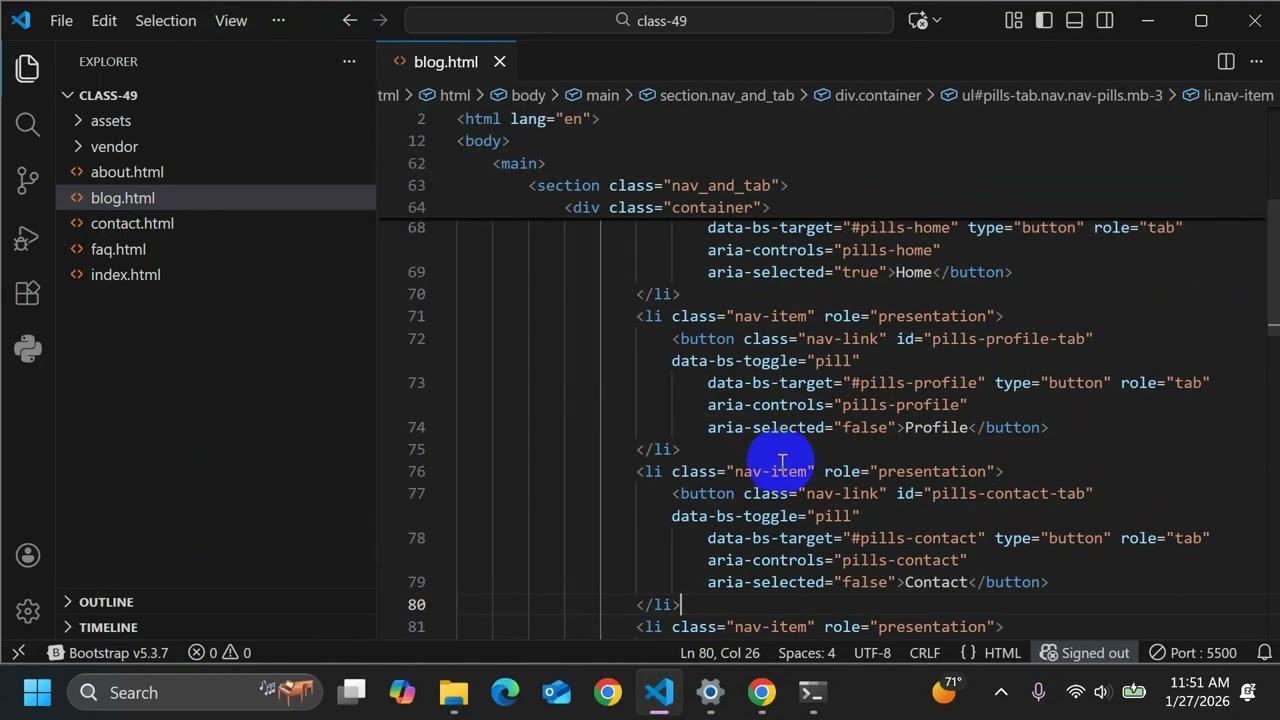
Task: Go to line via Ln 80, Col 26
Action: coord(719,653)
